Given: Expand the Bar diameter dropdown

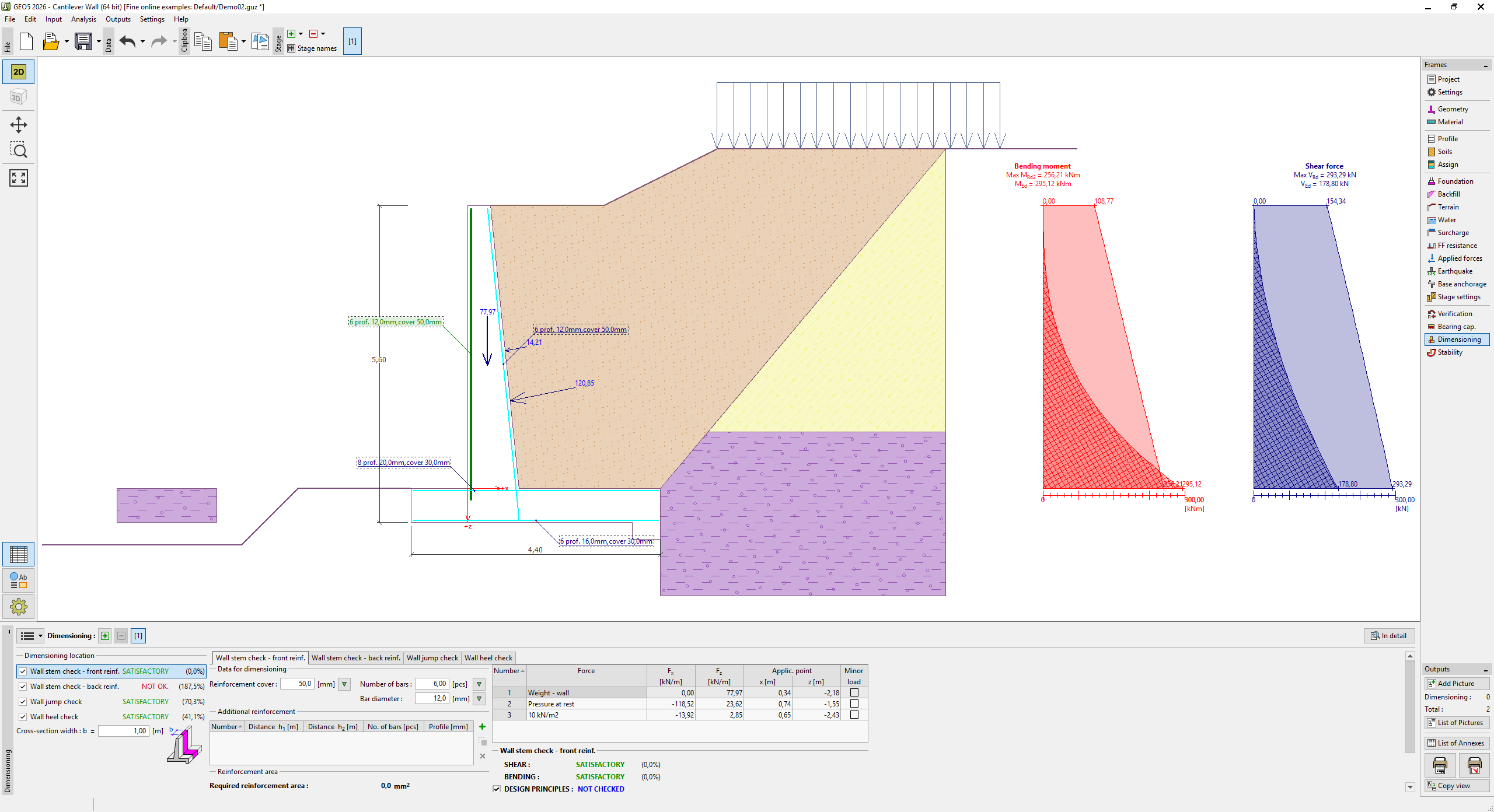Looking at the screenshot, I should (x=479, y=699).
